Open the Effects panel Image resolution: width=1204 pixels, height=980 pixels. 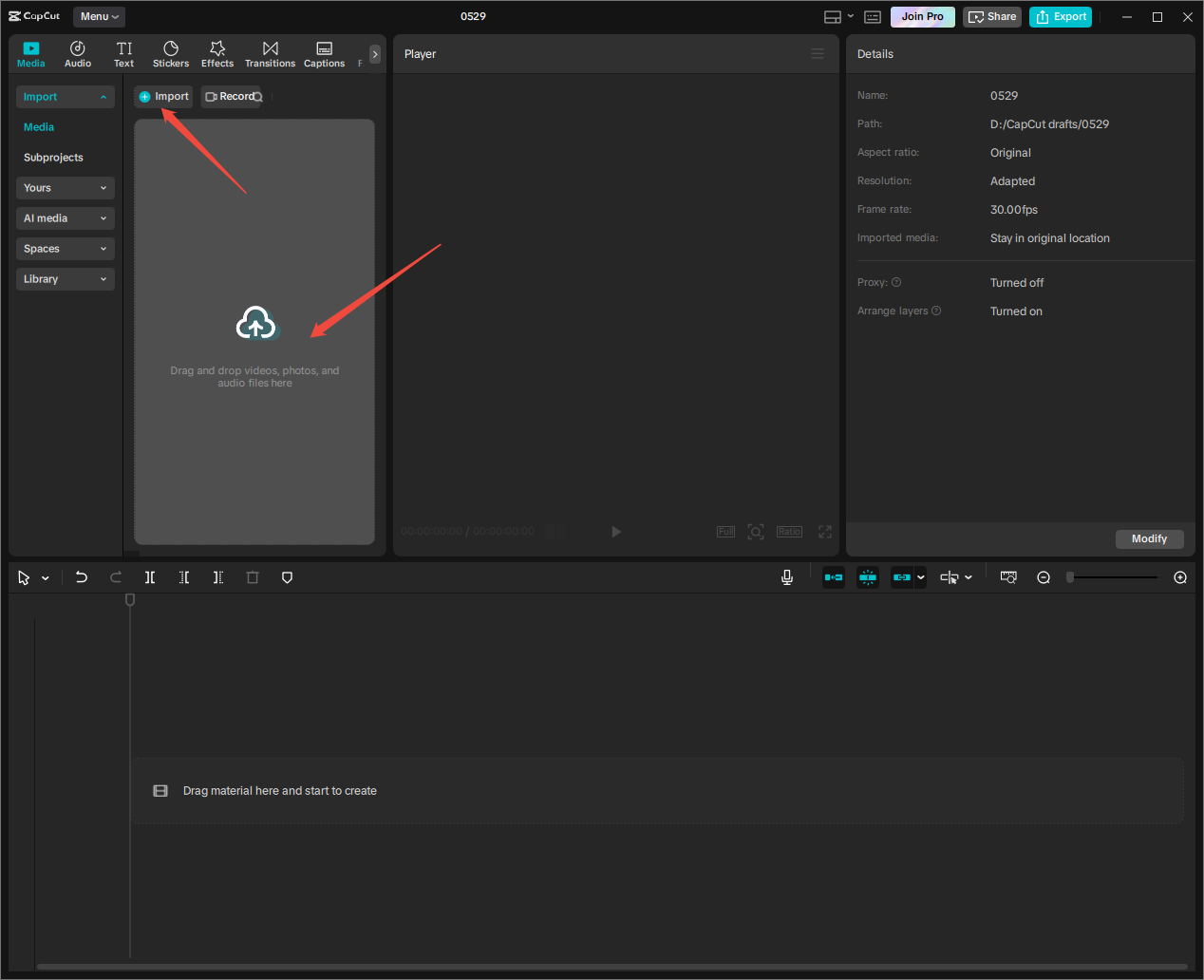tap(217, 53)
